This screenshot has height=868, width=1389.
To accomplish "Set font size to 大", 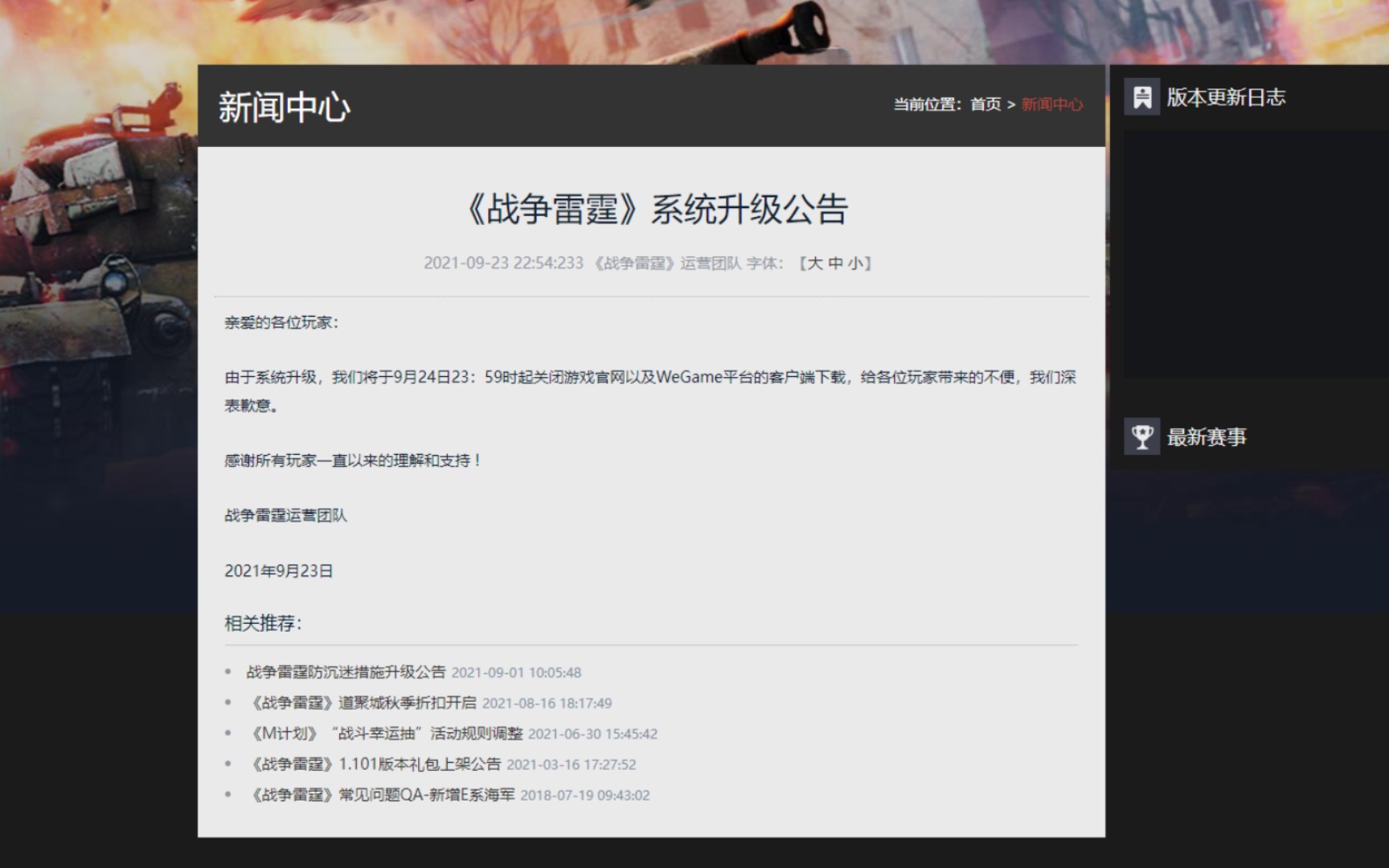I will tap(814, 264).
